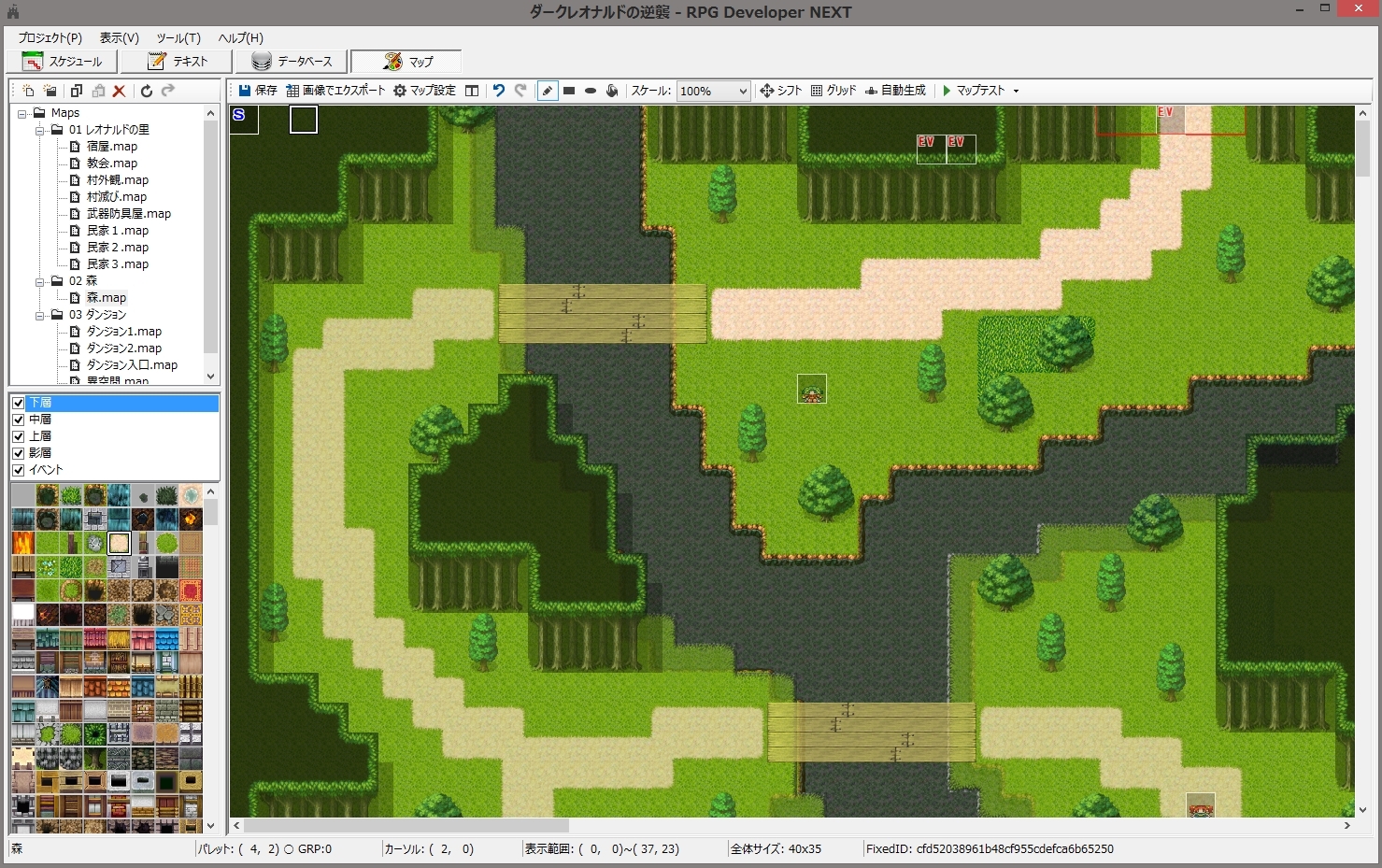Click the Undo arrow icon
The width and height of the screenshot is (1382, 868).
[498, 91]
